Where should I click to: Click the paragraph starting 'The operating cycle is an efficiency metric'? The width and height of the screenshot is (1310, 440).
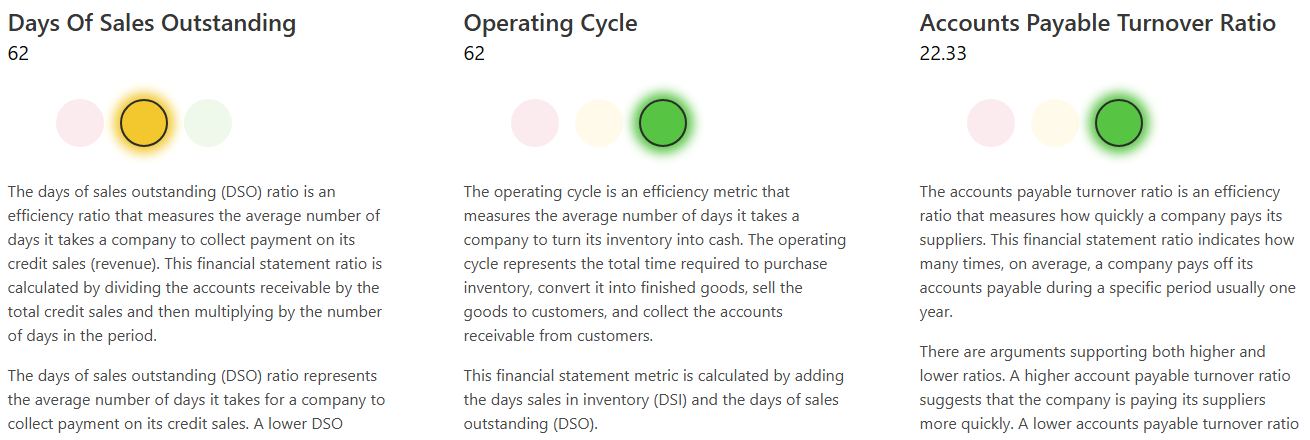pos(654,264)
